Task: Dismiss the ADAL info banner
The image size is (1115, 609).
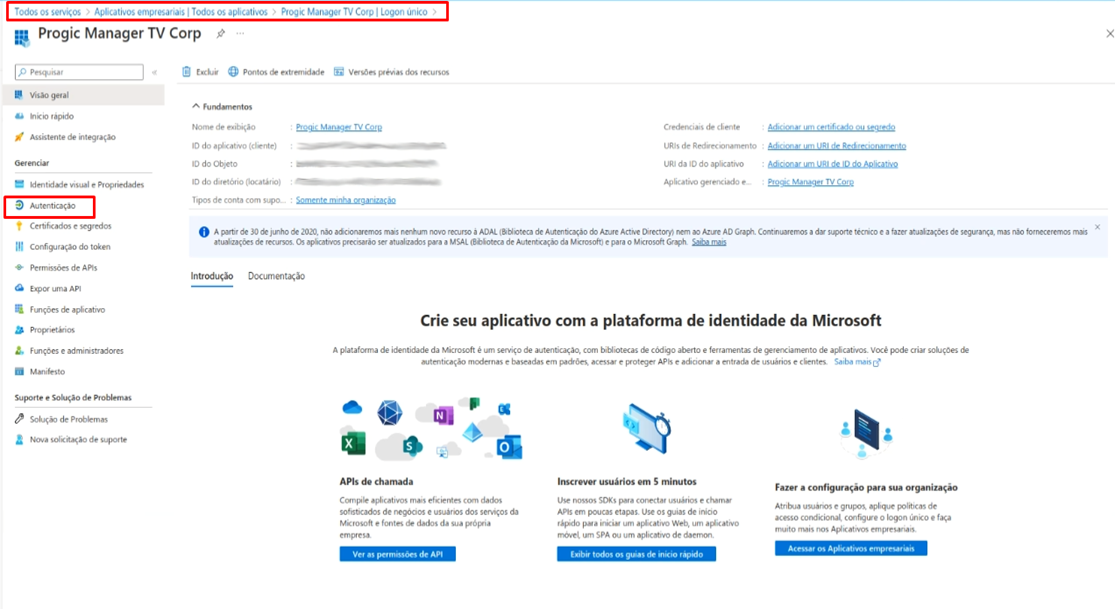Action: pyautogui.click(x=1097, y=228)
